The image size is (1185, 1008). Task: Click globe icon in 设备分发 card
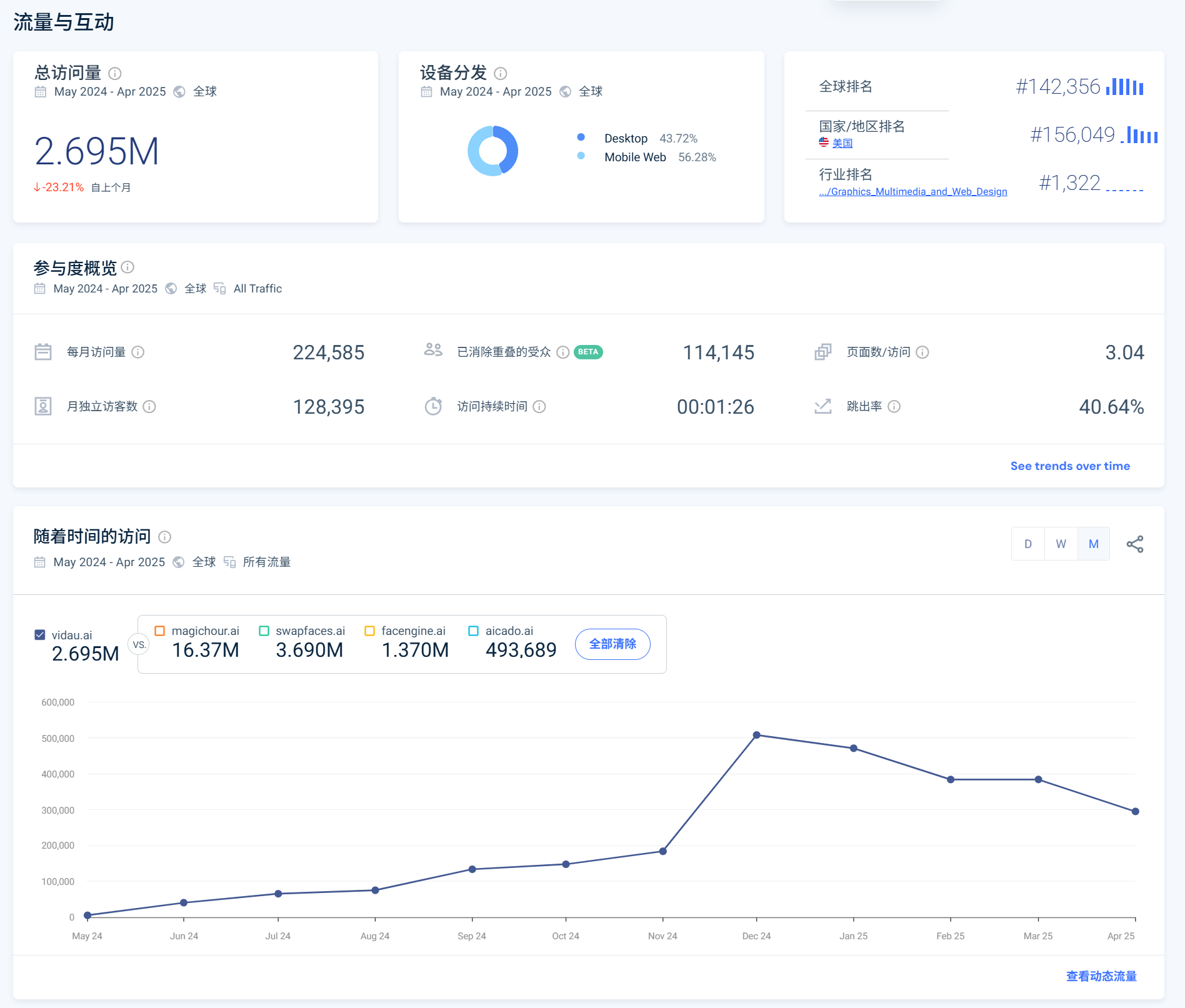coord(565,92)
